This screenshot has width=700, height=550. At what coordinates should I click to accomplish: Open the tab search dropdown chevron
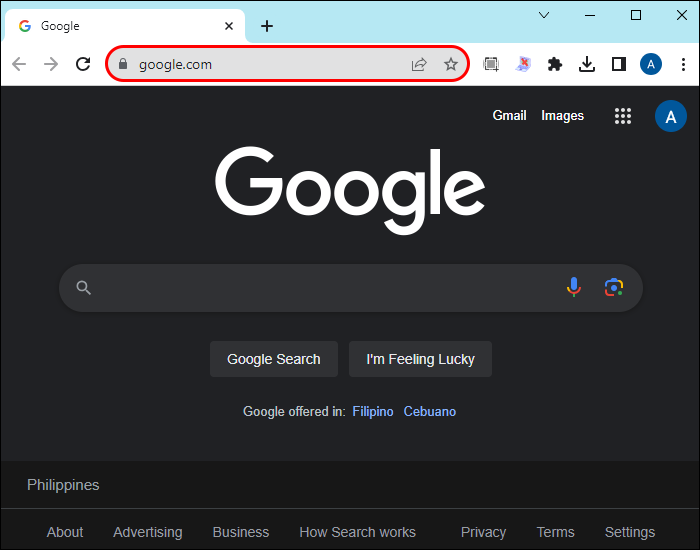coord(544,15)
